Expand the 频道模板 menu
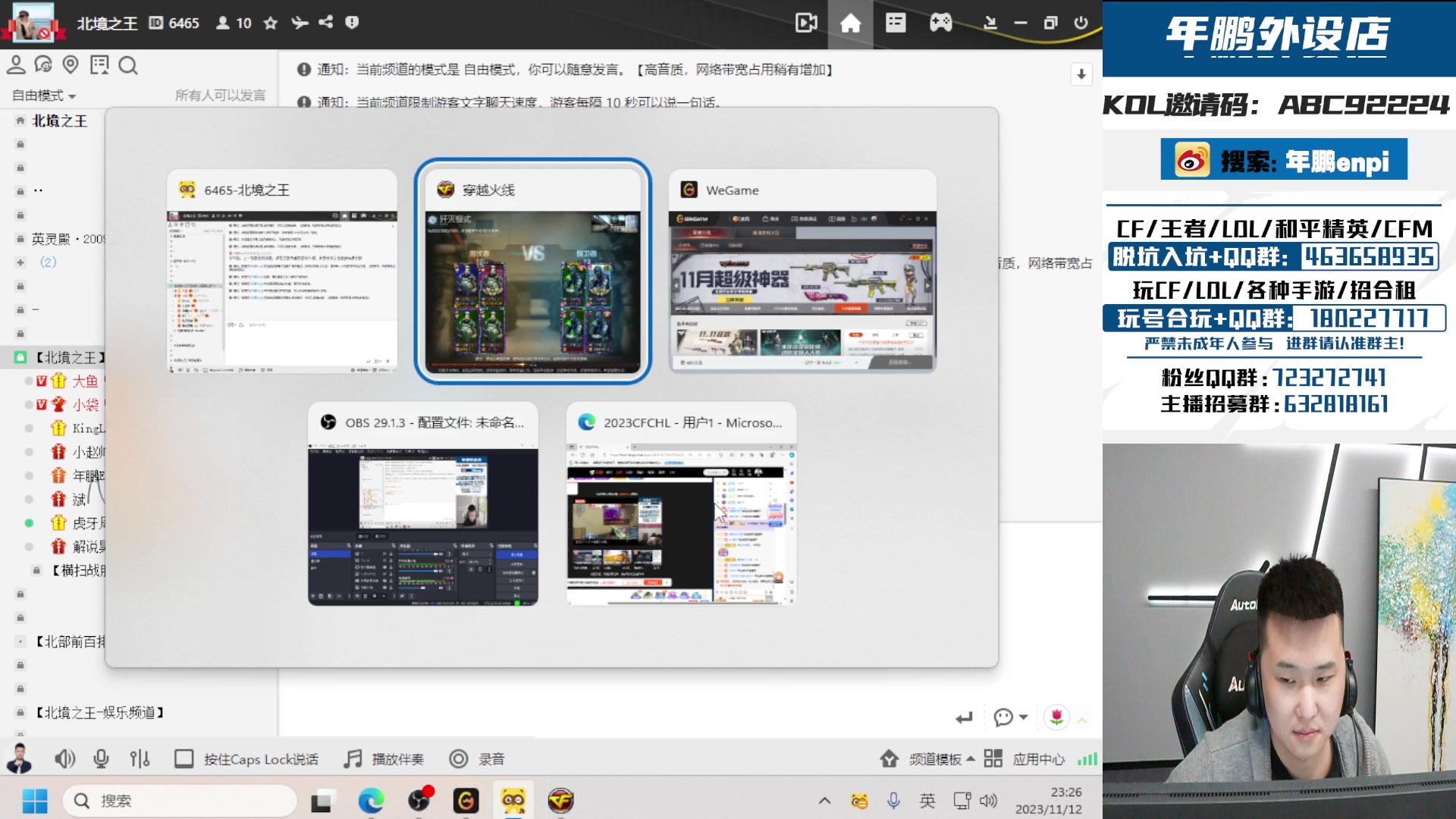1456x819 pixels. [x=927, y=759]
